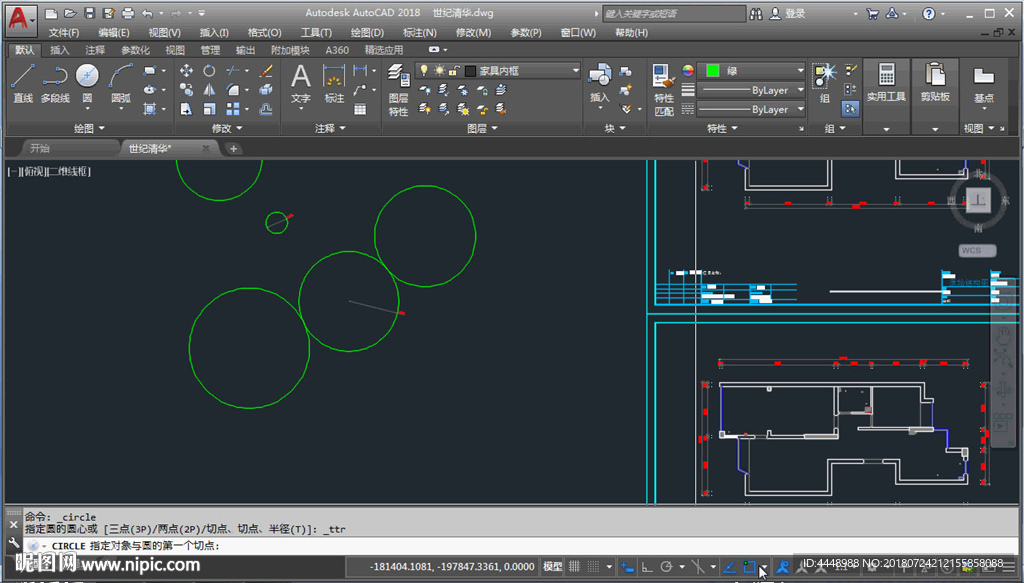The image size is (1024, 583).
Task: Toggle group selection mode button
Action: click(850, 109)
